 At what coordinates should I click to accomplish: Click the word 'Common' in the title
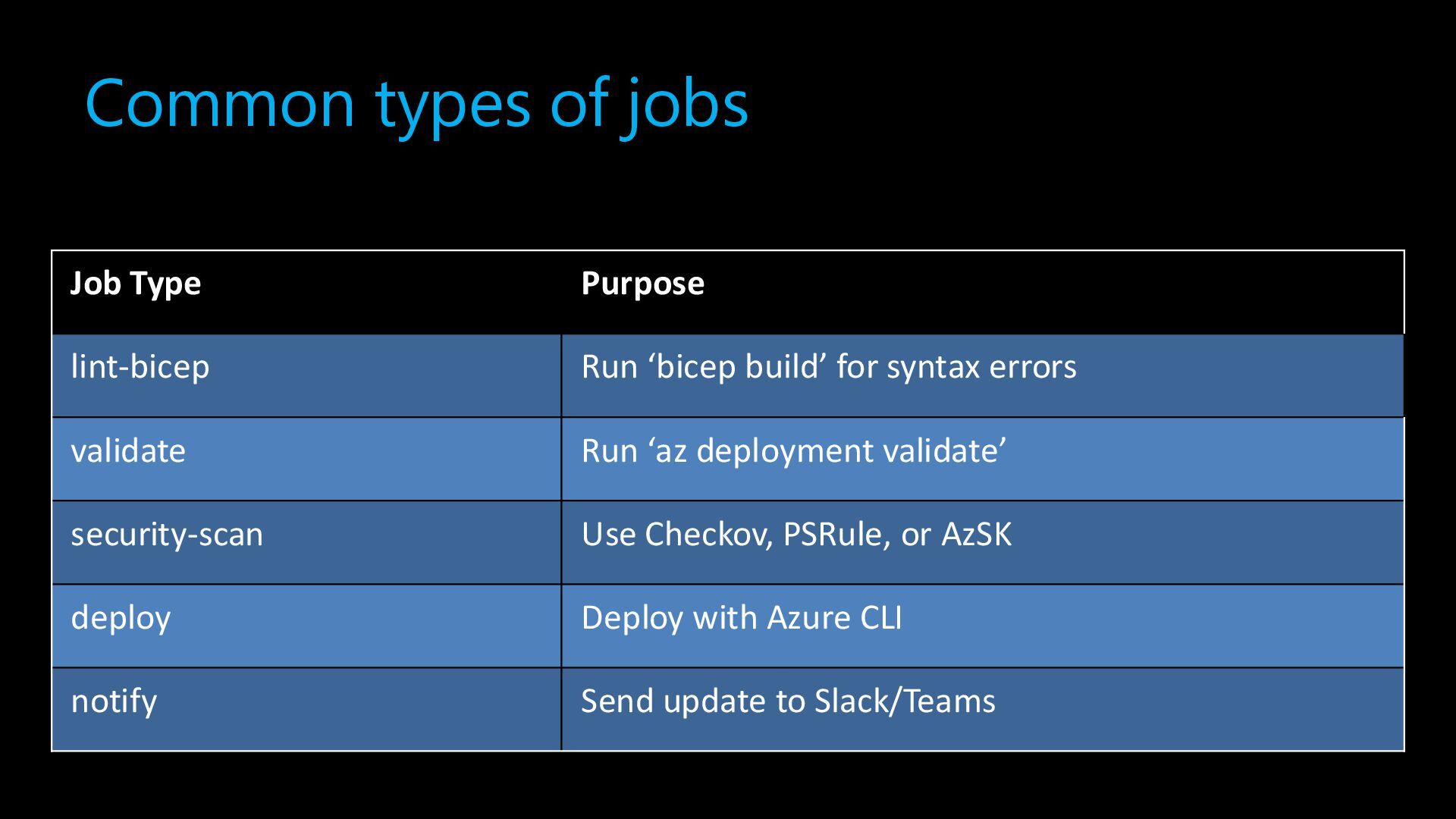coord(220,103)
